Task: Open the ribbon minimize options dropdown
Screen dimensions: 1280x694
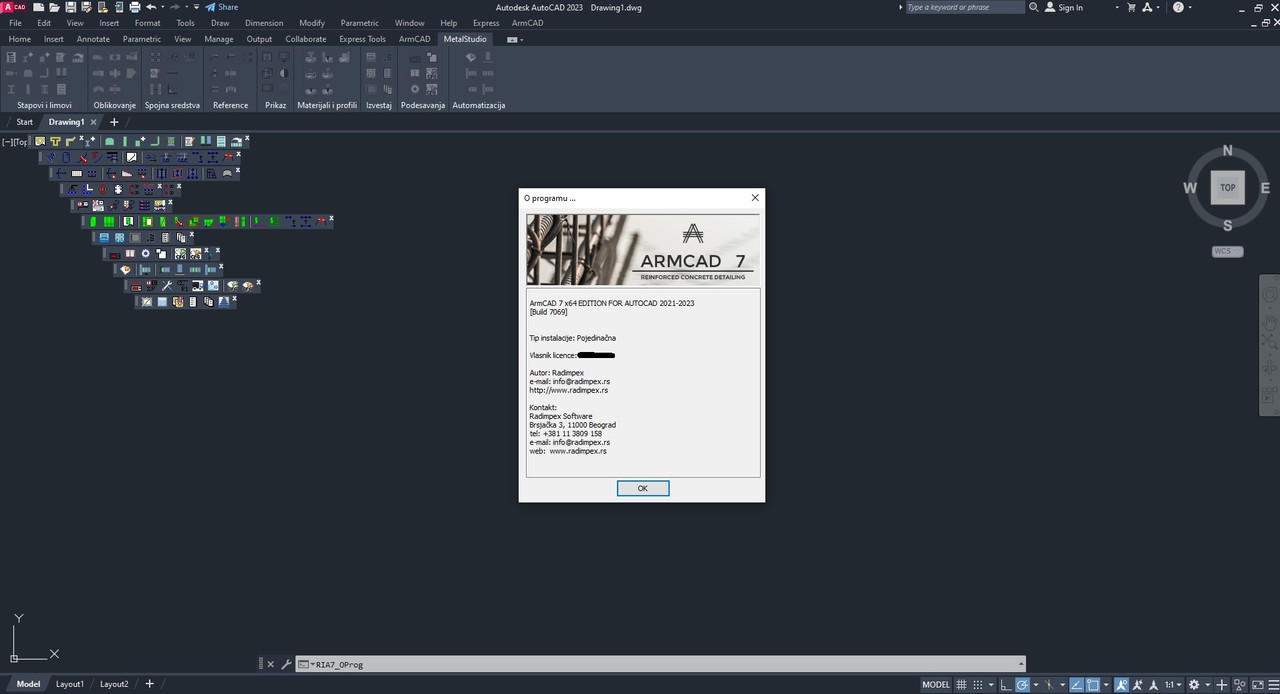Action: (x=515, y=40)
